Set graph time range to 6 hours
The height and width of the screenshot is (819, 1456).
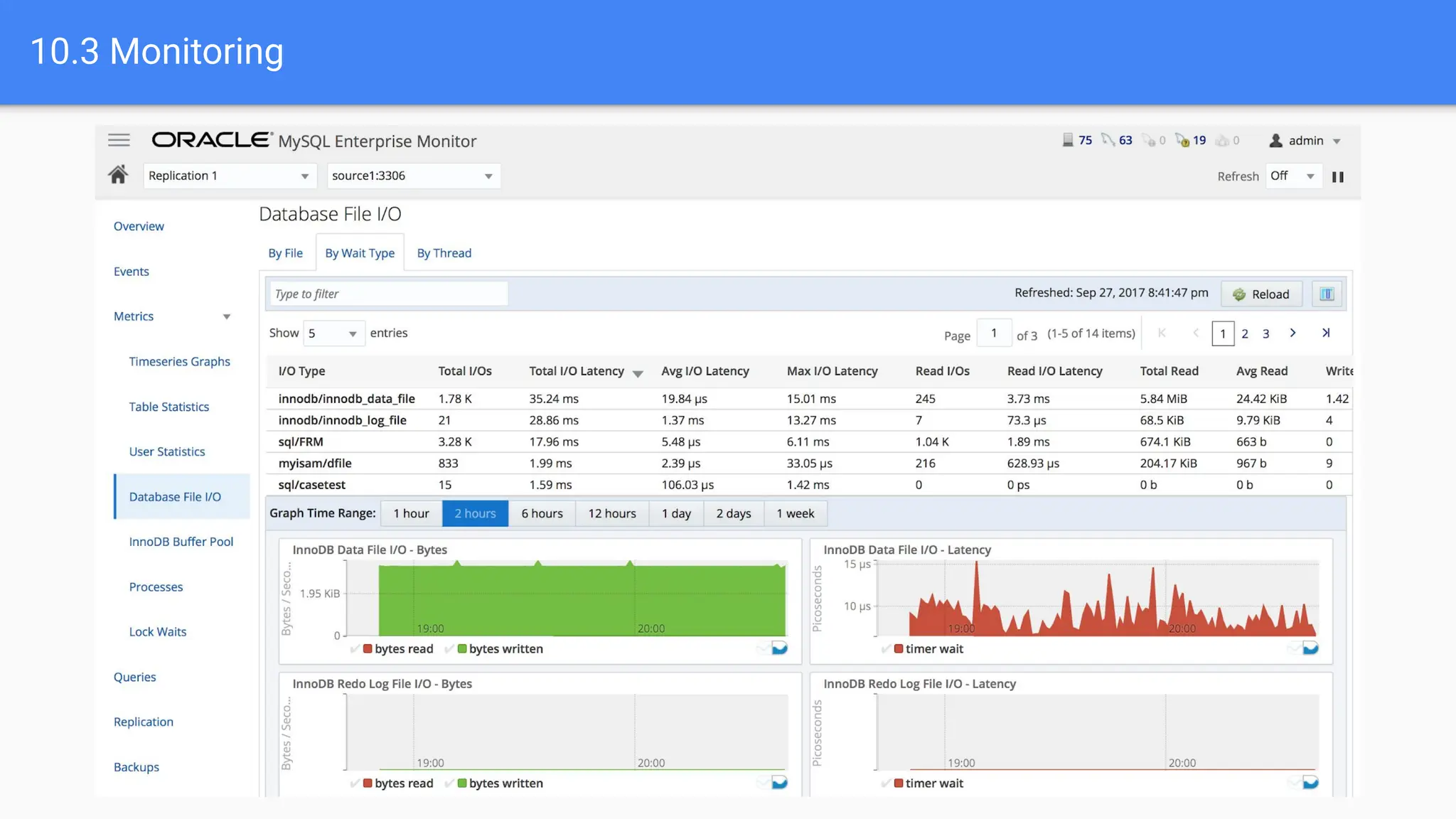pyautogui.click(x=542, y=513)
